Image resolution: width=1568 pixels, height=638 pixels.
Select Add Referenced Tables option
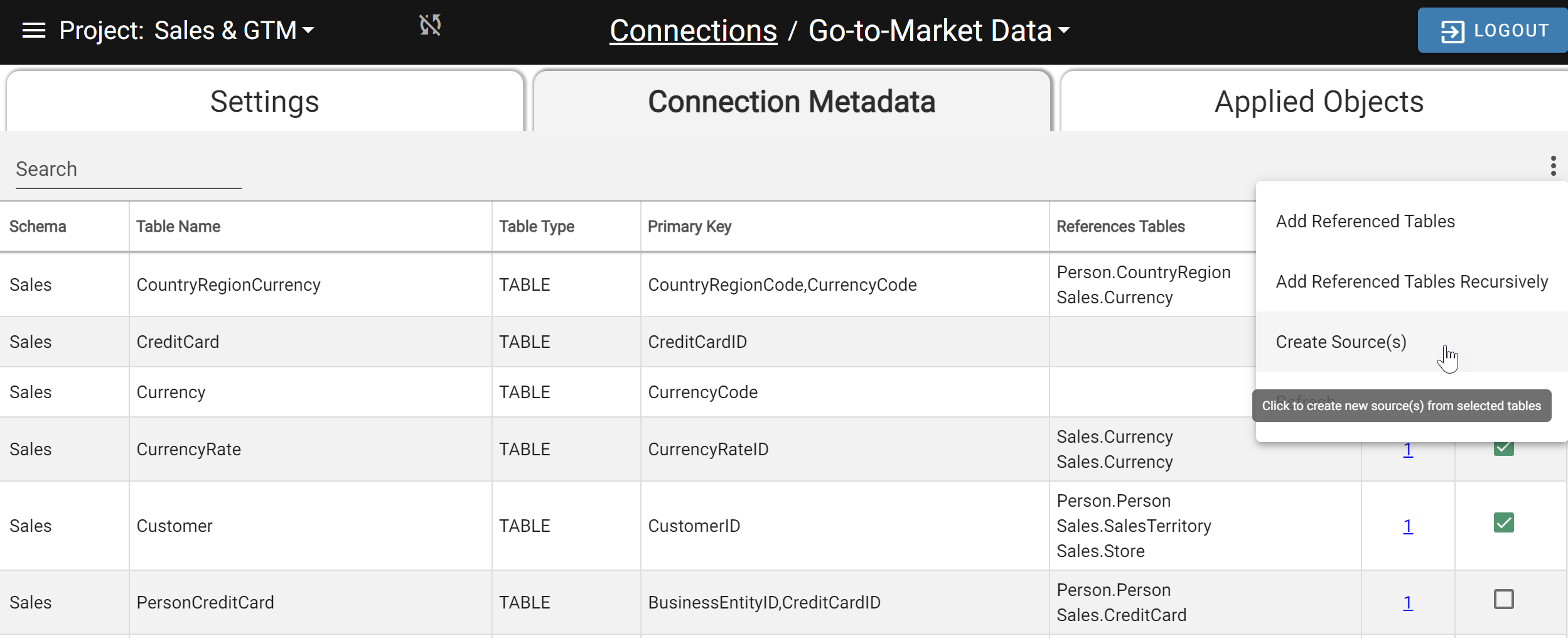(1365, 221)
